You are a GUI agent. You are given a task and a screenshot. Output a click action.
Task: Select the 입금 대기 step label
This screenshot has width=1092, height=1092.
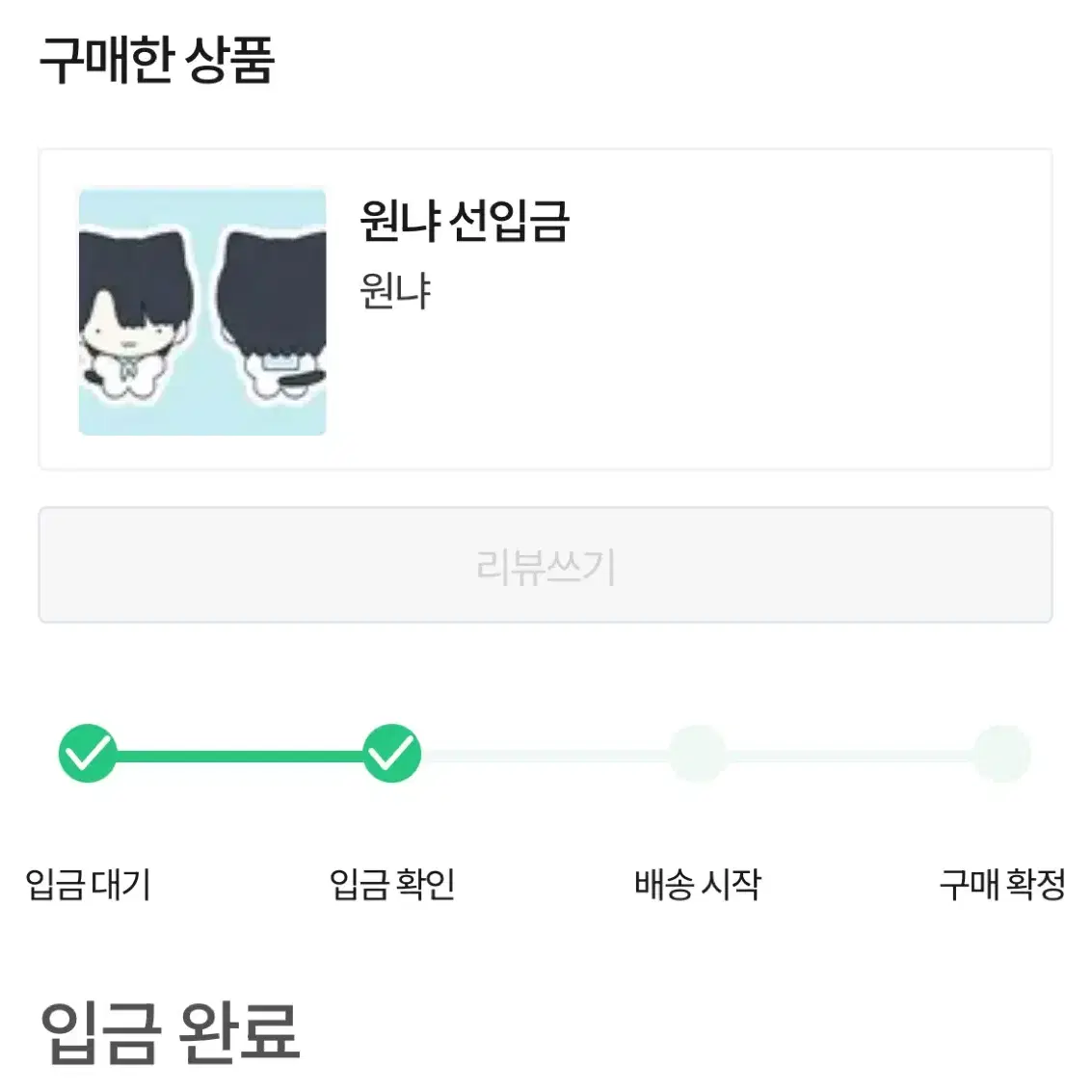tap(88, 885)
